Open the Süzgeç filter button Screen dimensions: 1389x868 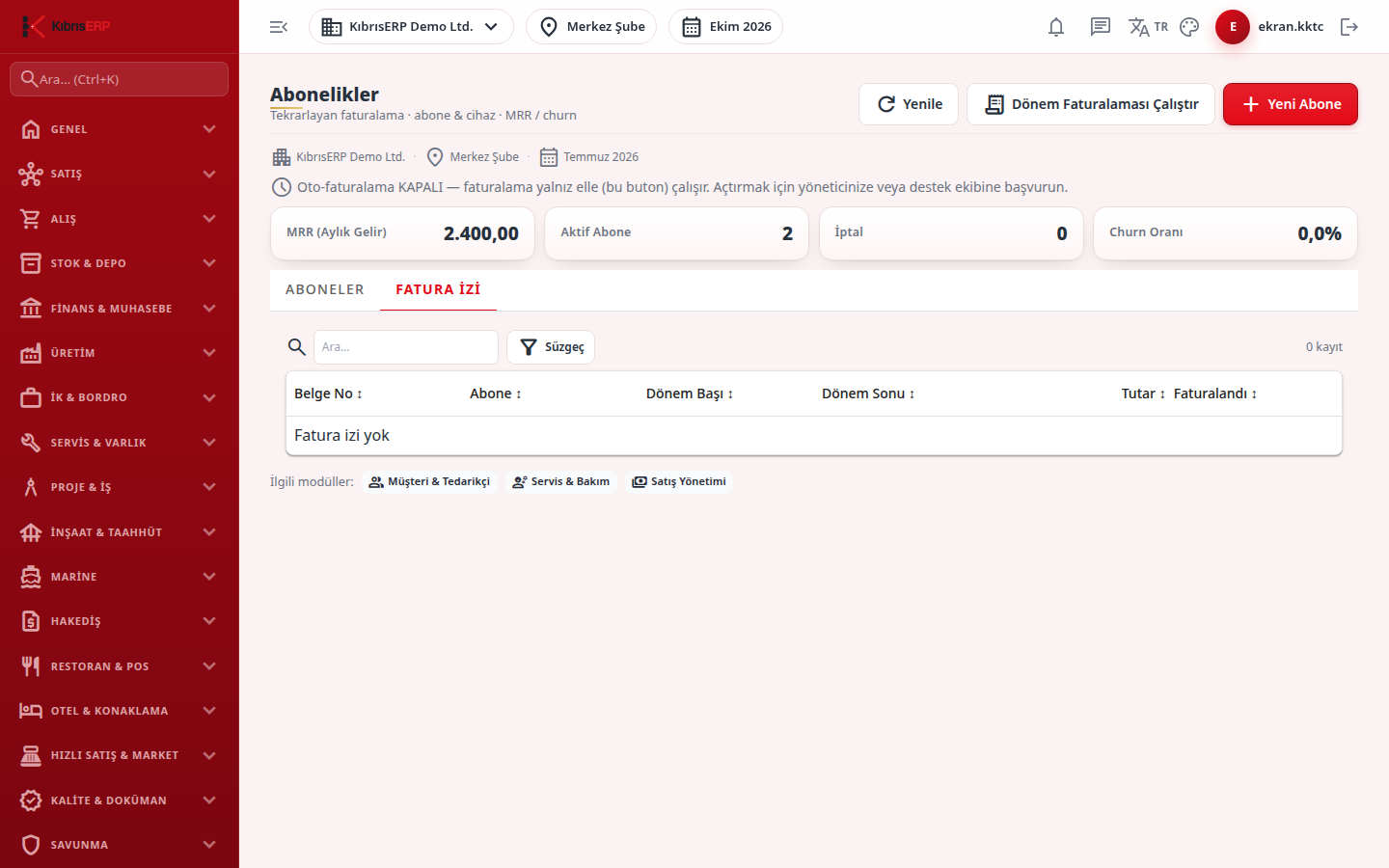[551, 347]
